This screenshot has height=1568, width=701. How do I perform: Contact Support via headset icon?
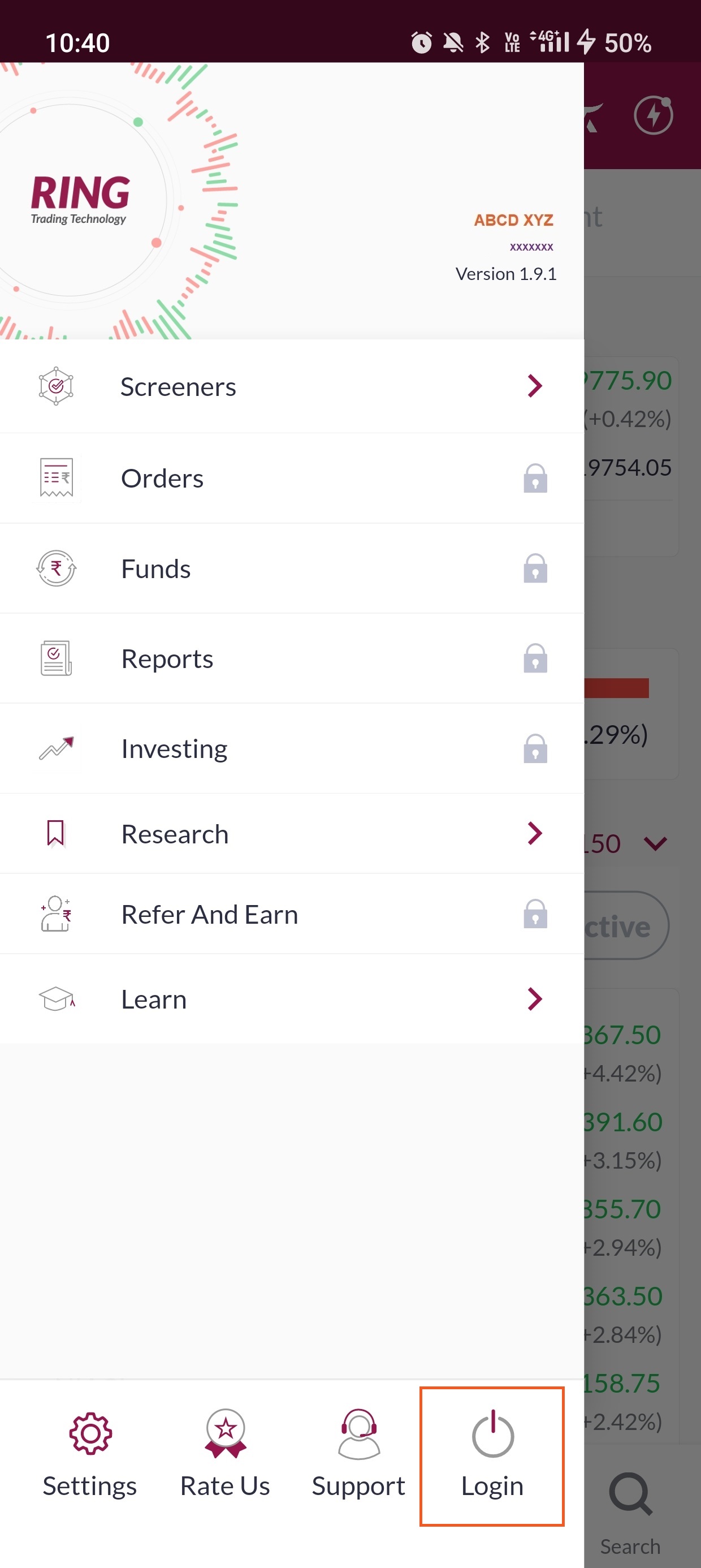coord(358,1434)
